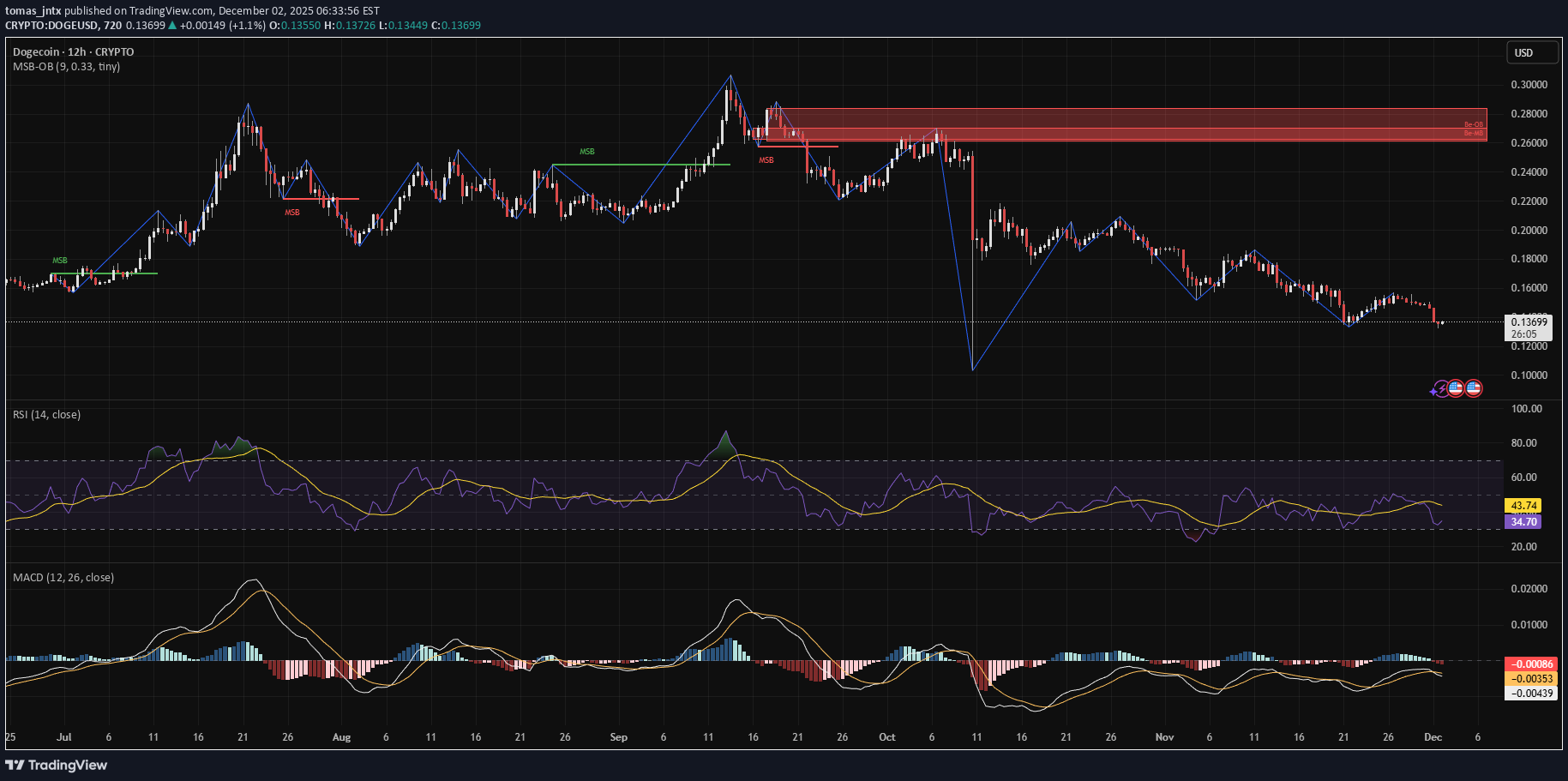Click the current price label 0.13699
1568x781 pixels.
pos(1529,322)
